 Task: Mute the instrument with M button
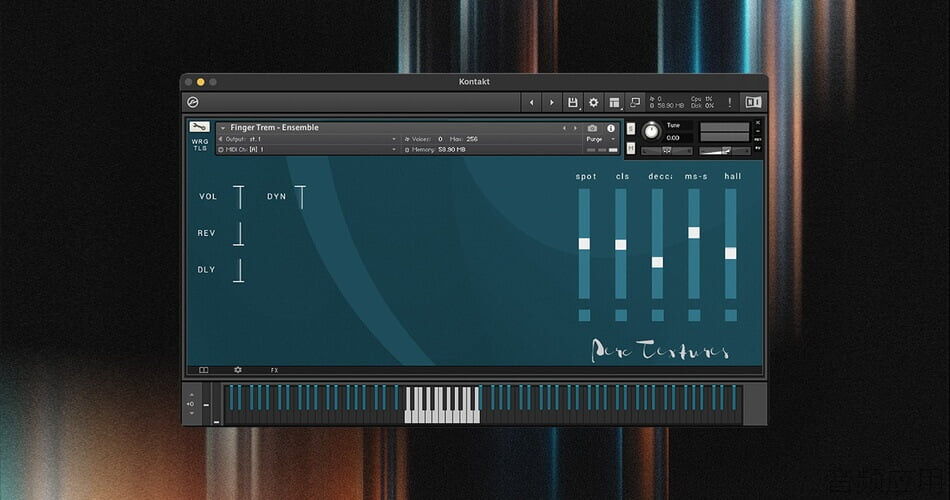coord(631,148)
